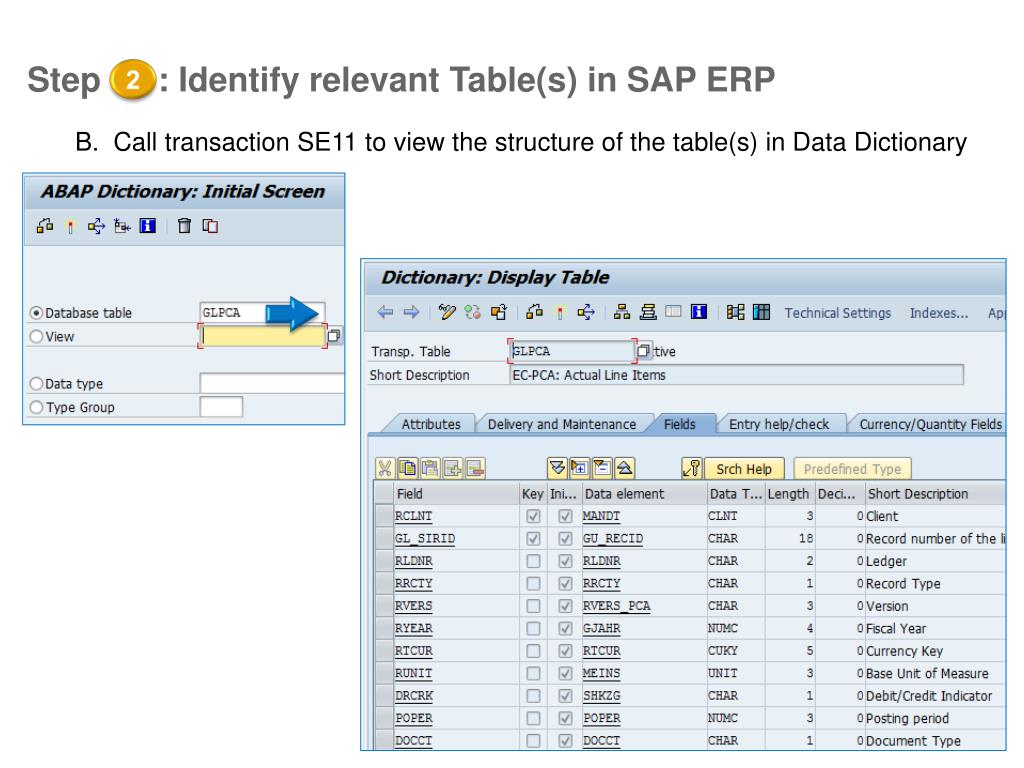Click the Paste icon above the field list
Viewport: 1024px width, 768px height.
(430, 468)
